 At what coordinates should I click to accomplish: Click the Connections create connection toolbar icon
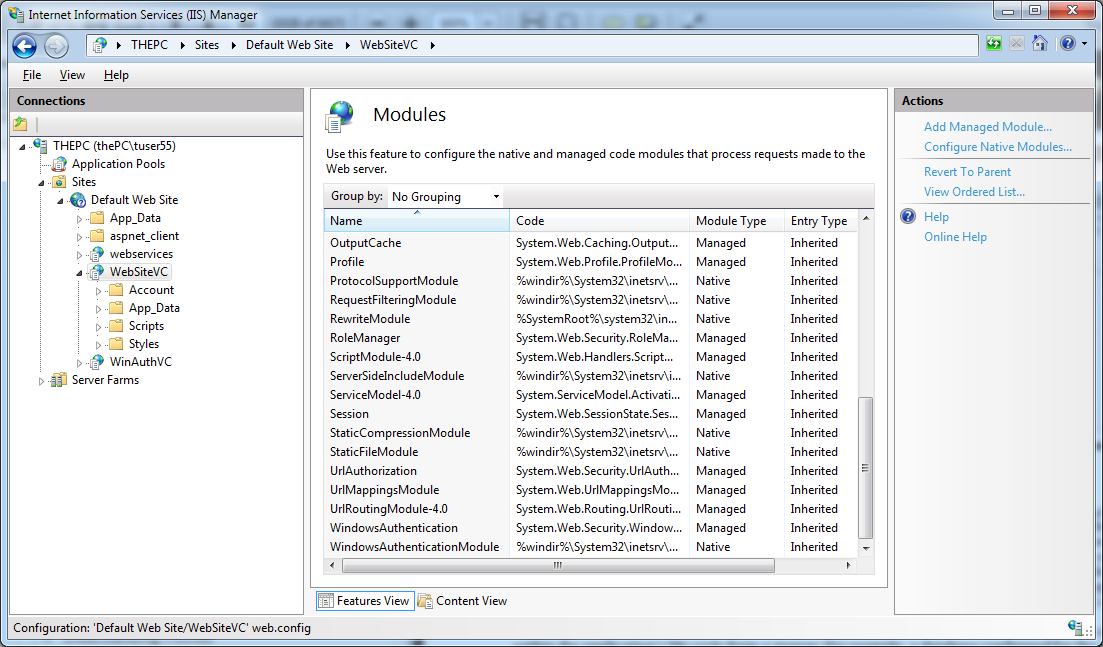pyautogui.click(x=20, y=124)
